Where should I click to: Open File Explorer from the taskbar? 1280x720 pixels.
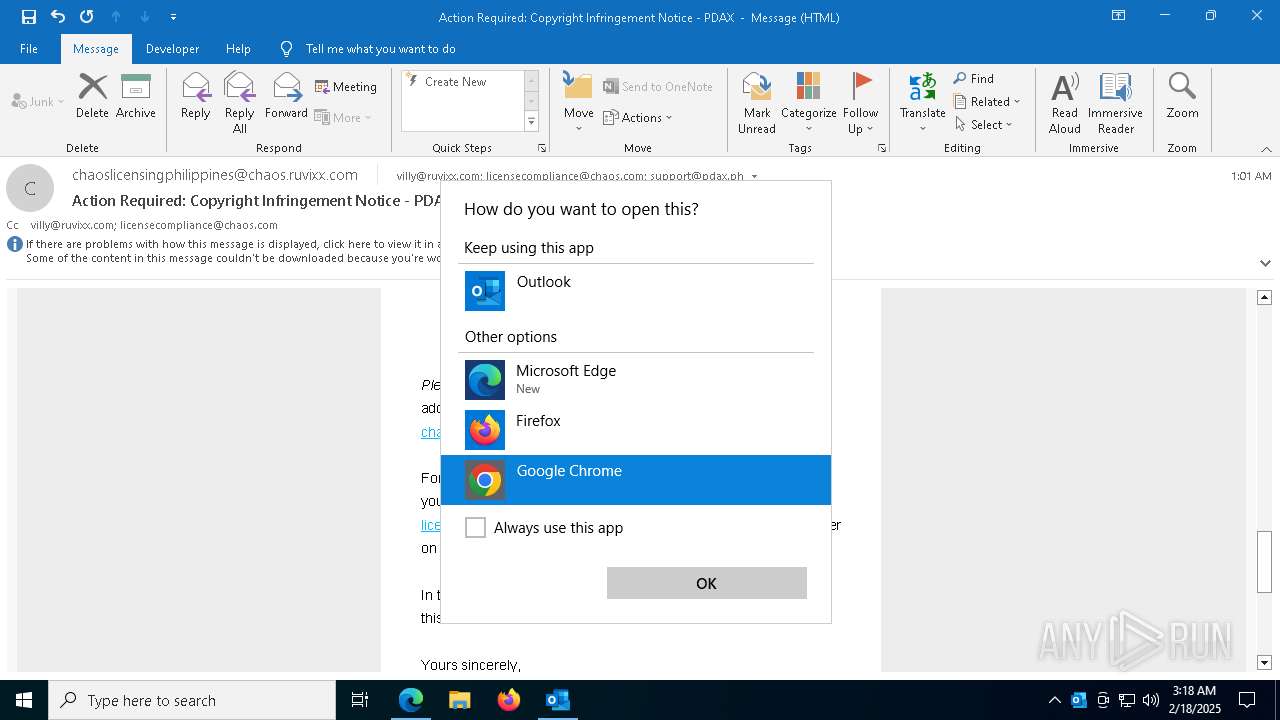[x=459, y=700]
